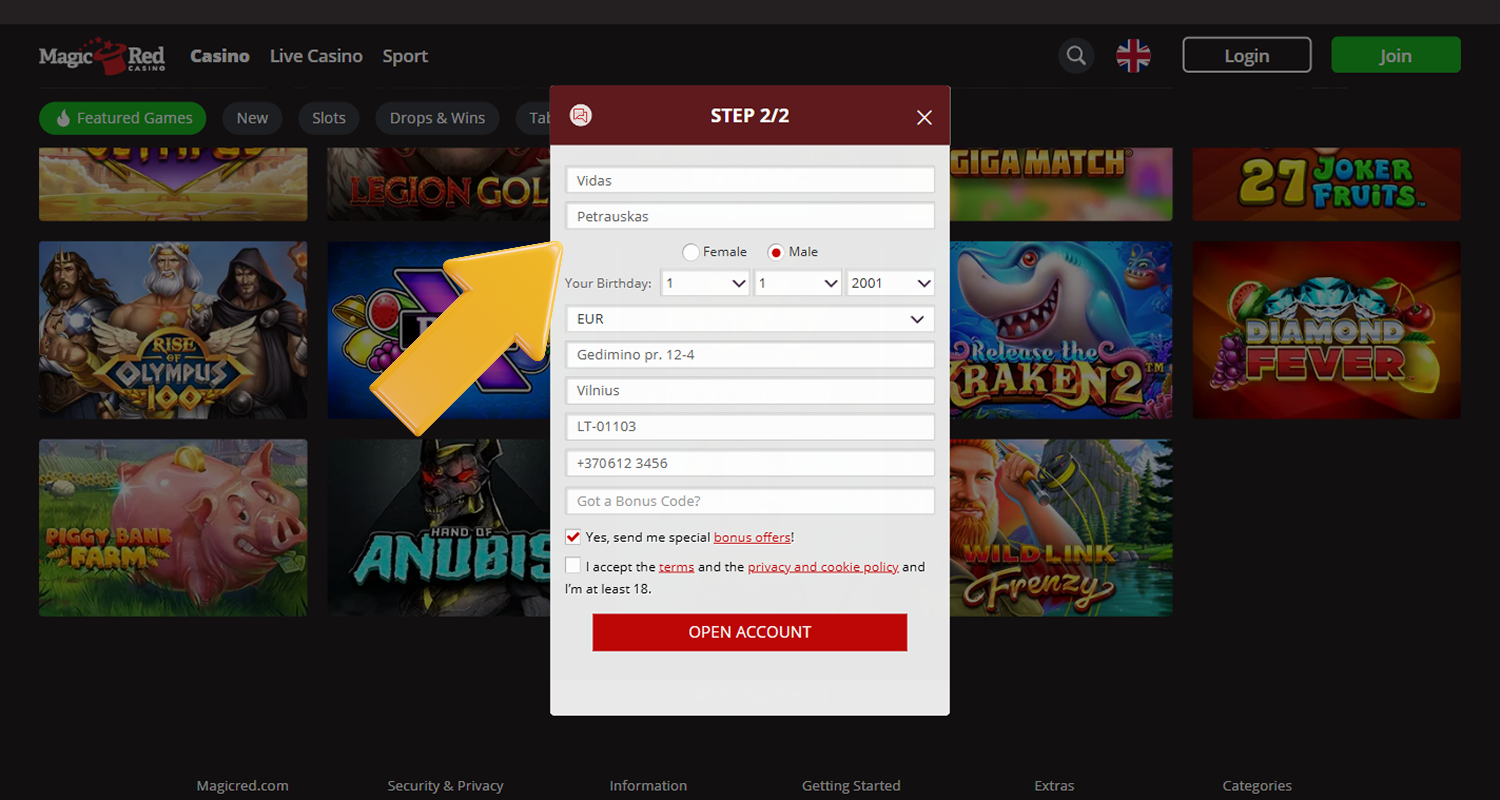Screen dimensions: 1500x800
Task: Open the 27 Joker Fruits game
Action: click(1327, 184)
